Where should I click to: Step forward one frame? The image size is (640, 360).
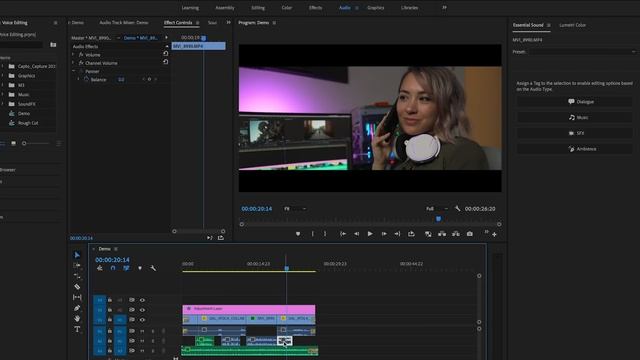point(384,234)
